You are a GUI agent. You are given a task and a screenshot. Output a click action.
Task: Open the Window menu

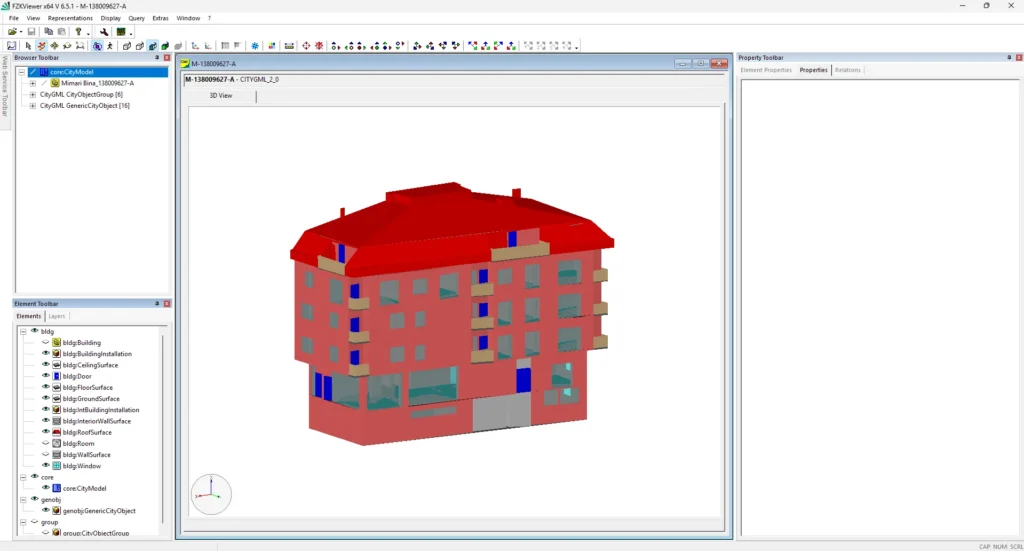pos(188,18)
